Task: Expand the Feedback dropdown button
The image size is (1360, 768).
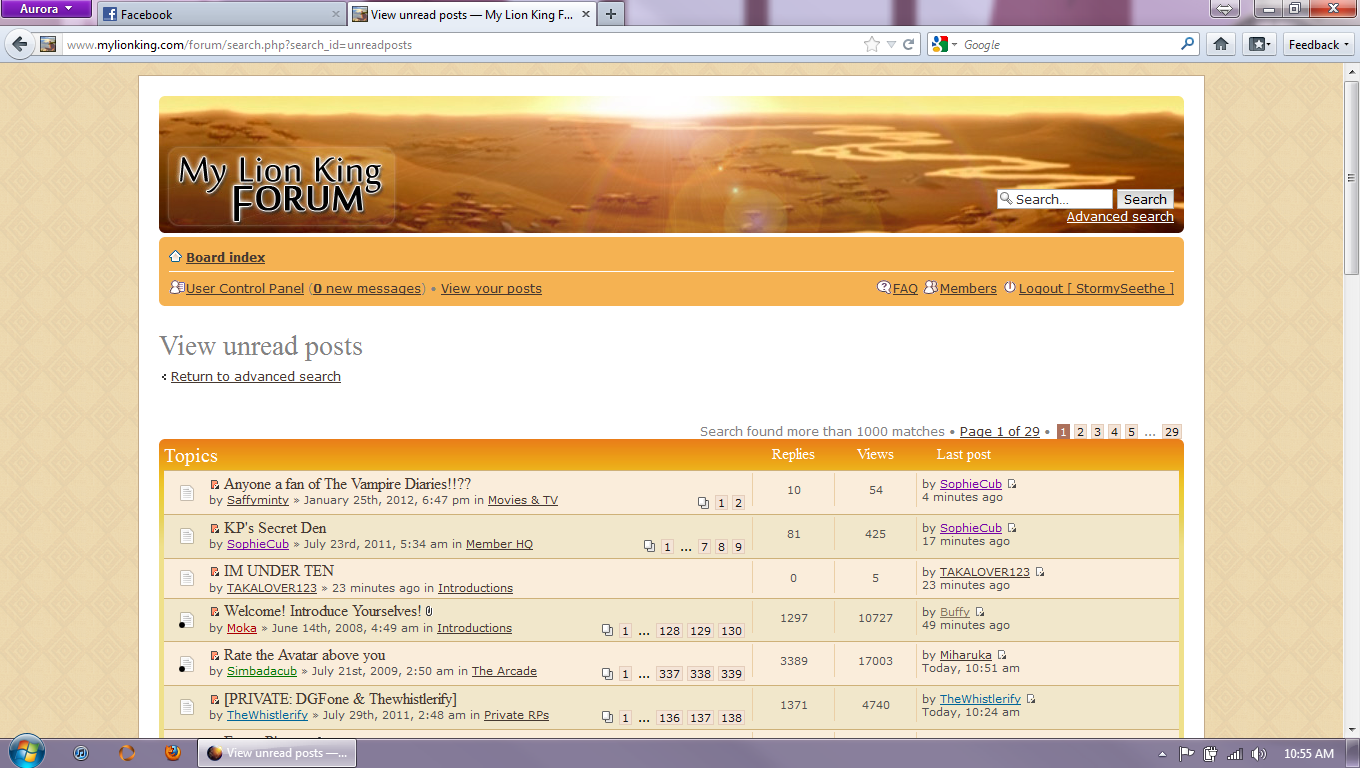Action: tap(1318, 44)
